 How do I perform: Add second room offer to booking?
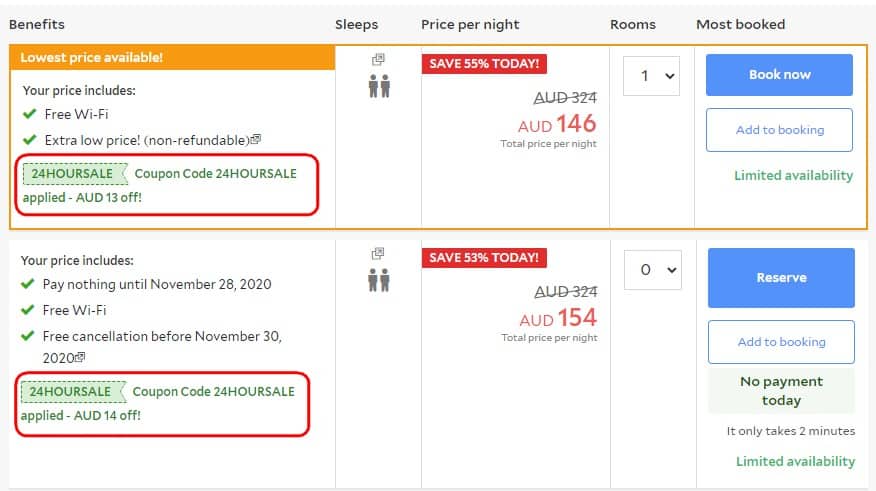point(781,342)
